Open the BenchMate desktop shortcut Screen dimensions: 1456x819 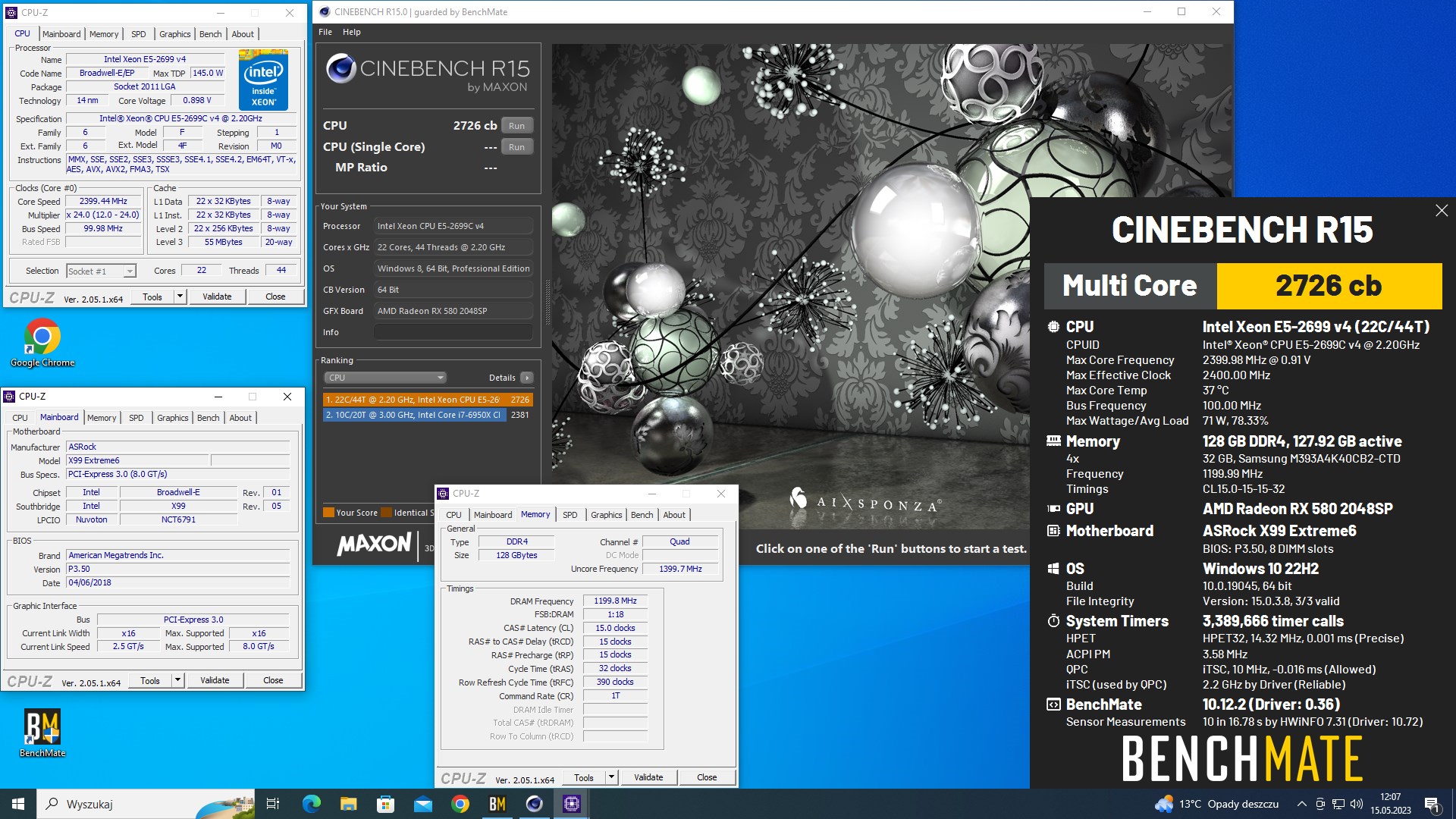(42, 733)
